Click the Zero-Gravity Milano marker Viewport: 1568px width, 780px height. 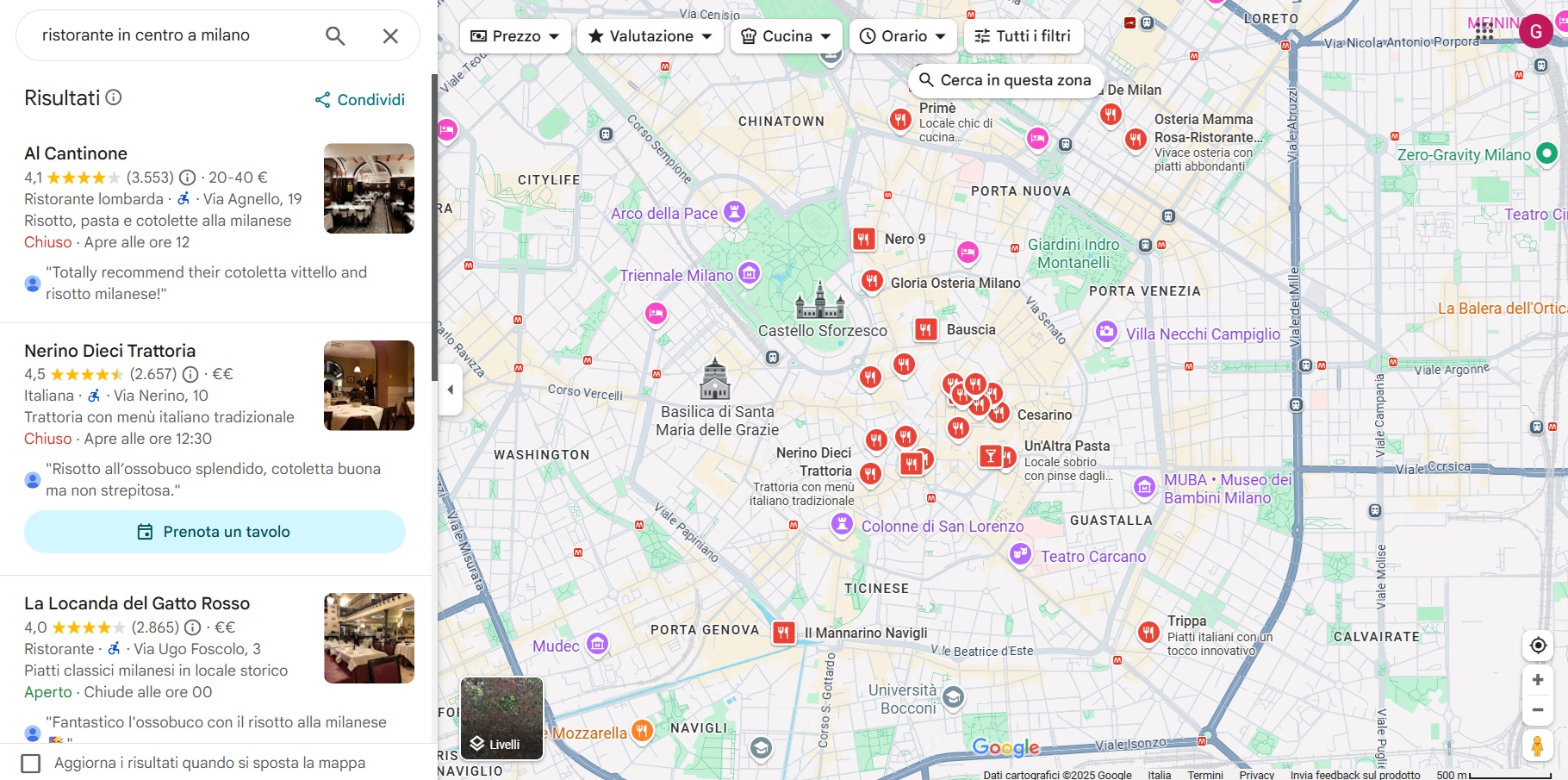[1547, 153]
